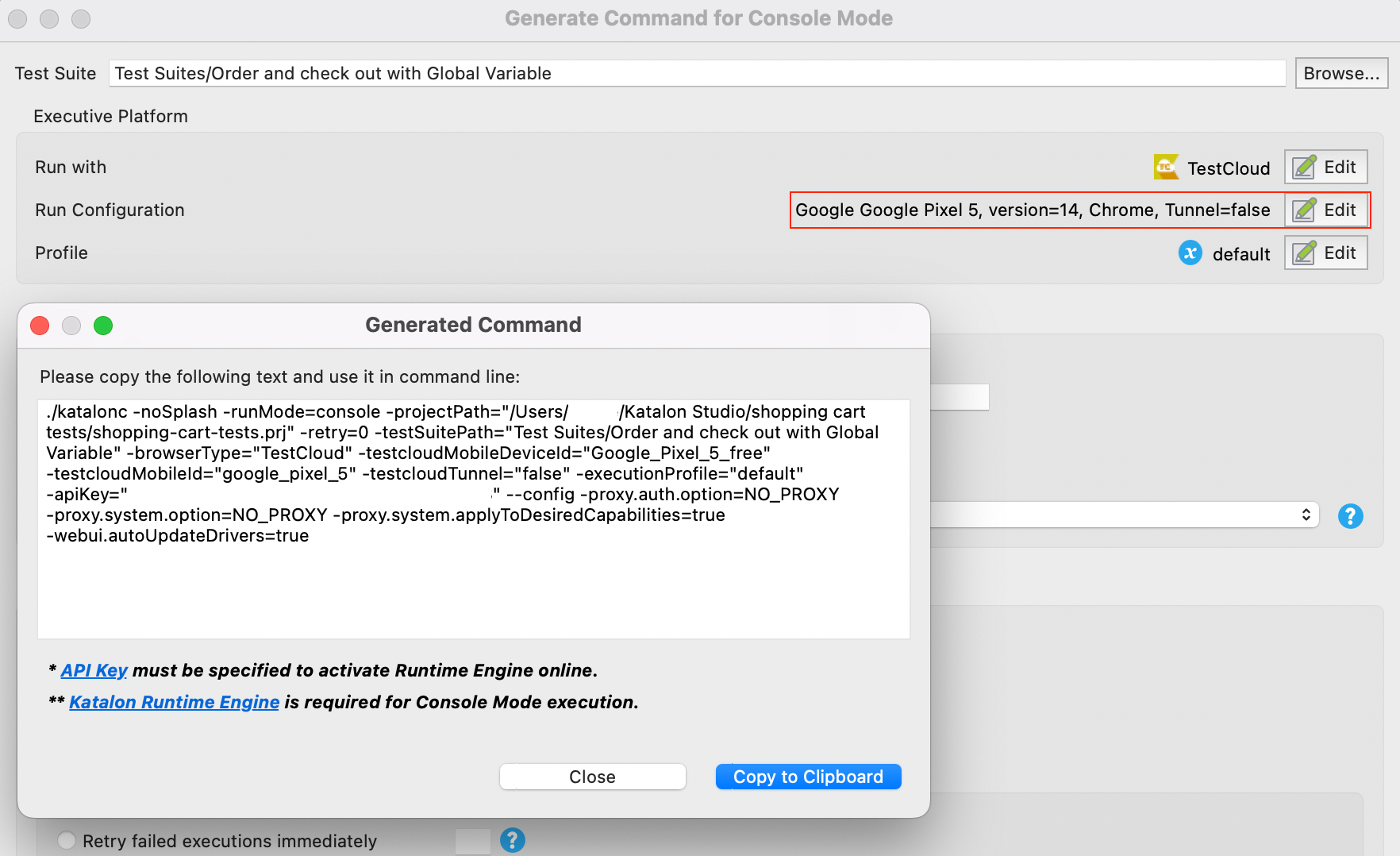Click the 'default' profile label
1400x856 pixels.
[x=1241, y=254]
